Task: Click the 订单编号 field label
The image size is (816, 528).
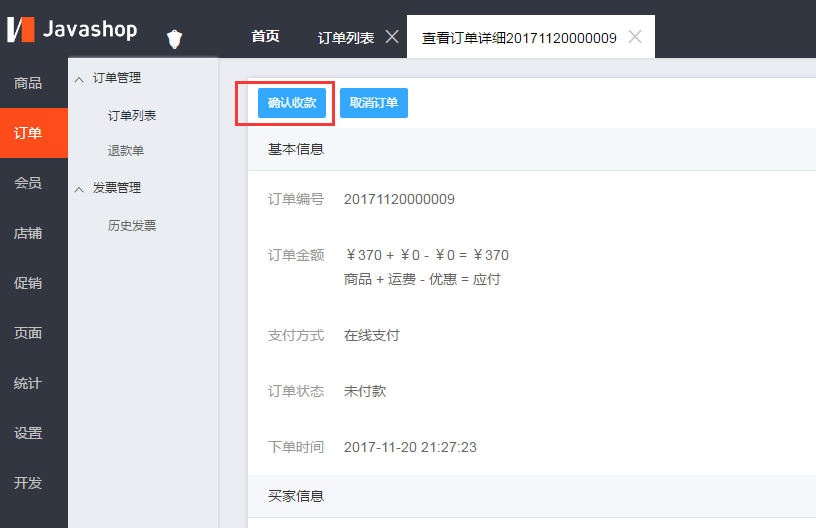Action: (x=296, y=199)
